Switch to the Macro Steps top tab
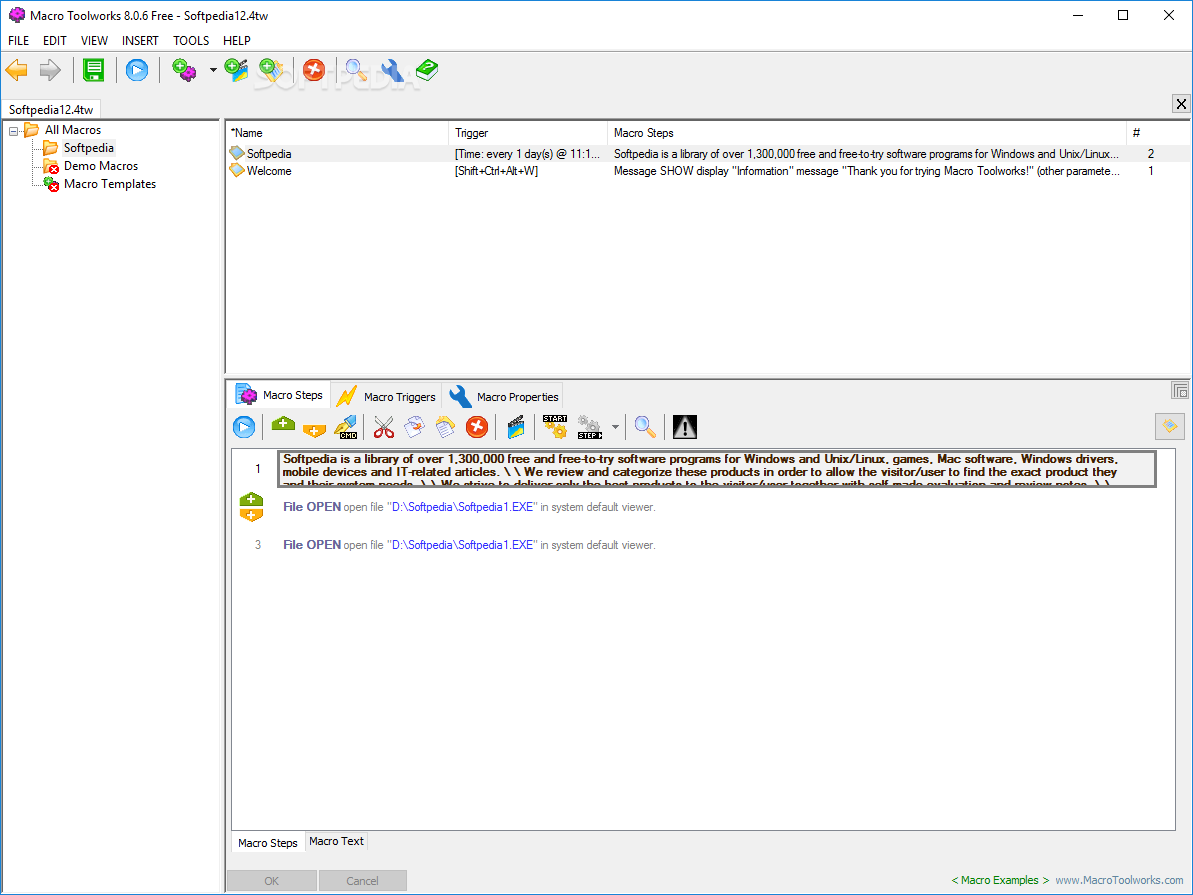 coord(279,395)
